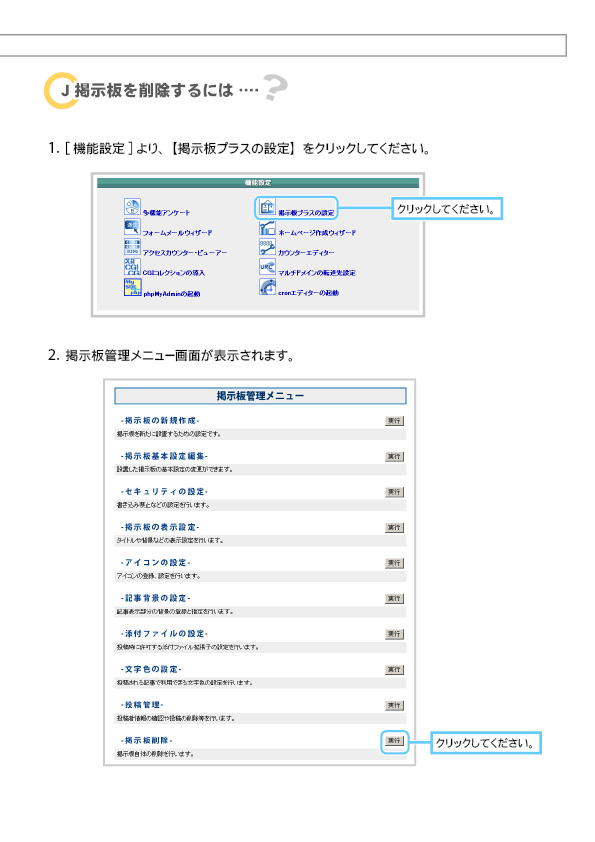
Task: Click the 多機能アンケート survey icon
Action: [x=132, y=207]
